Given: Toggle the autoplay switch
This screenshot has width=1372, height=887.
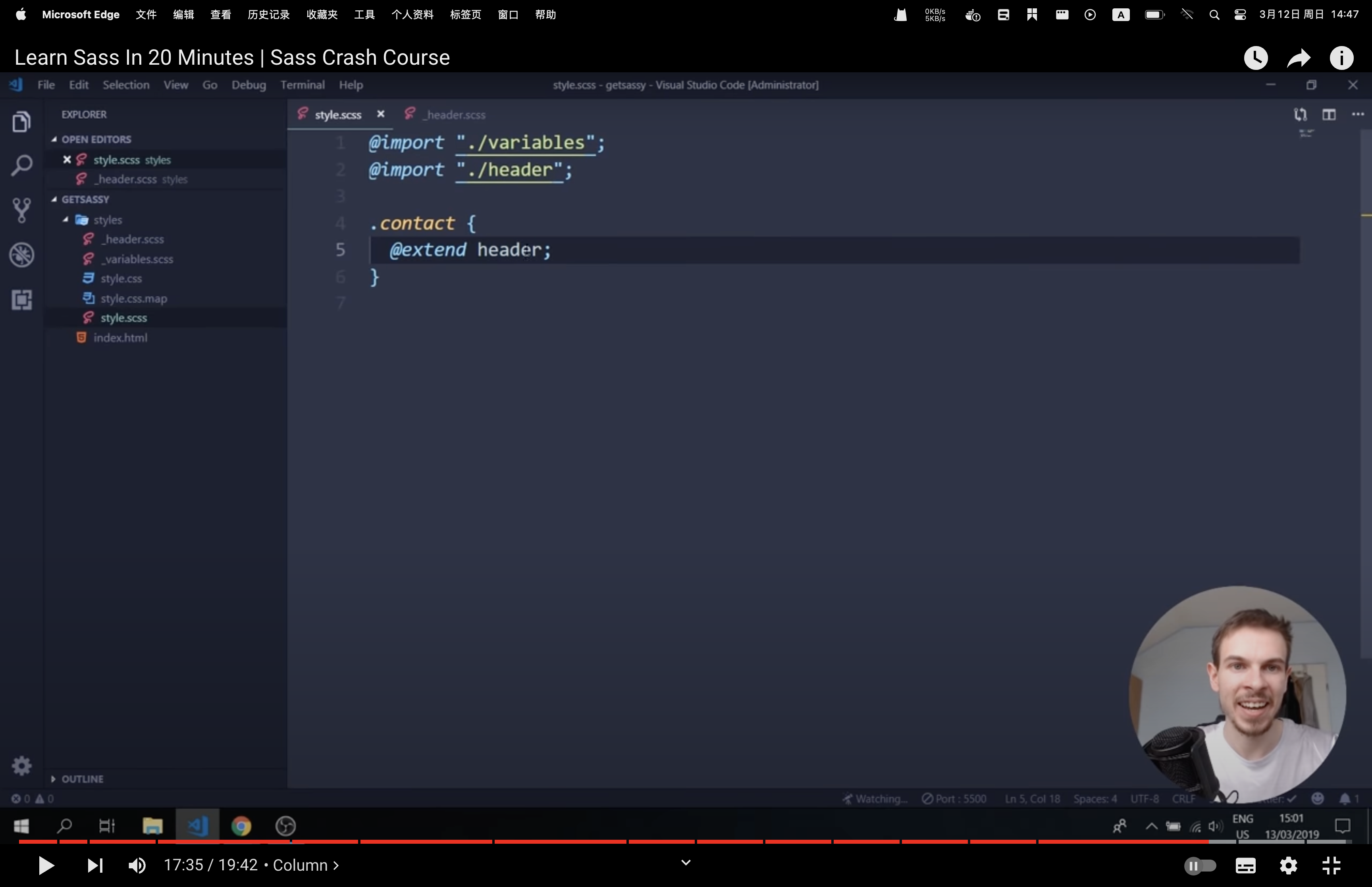Looking at the screenshot, I should point(1200,865).
